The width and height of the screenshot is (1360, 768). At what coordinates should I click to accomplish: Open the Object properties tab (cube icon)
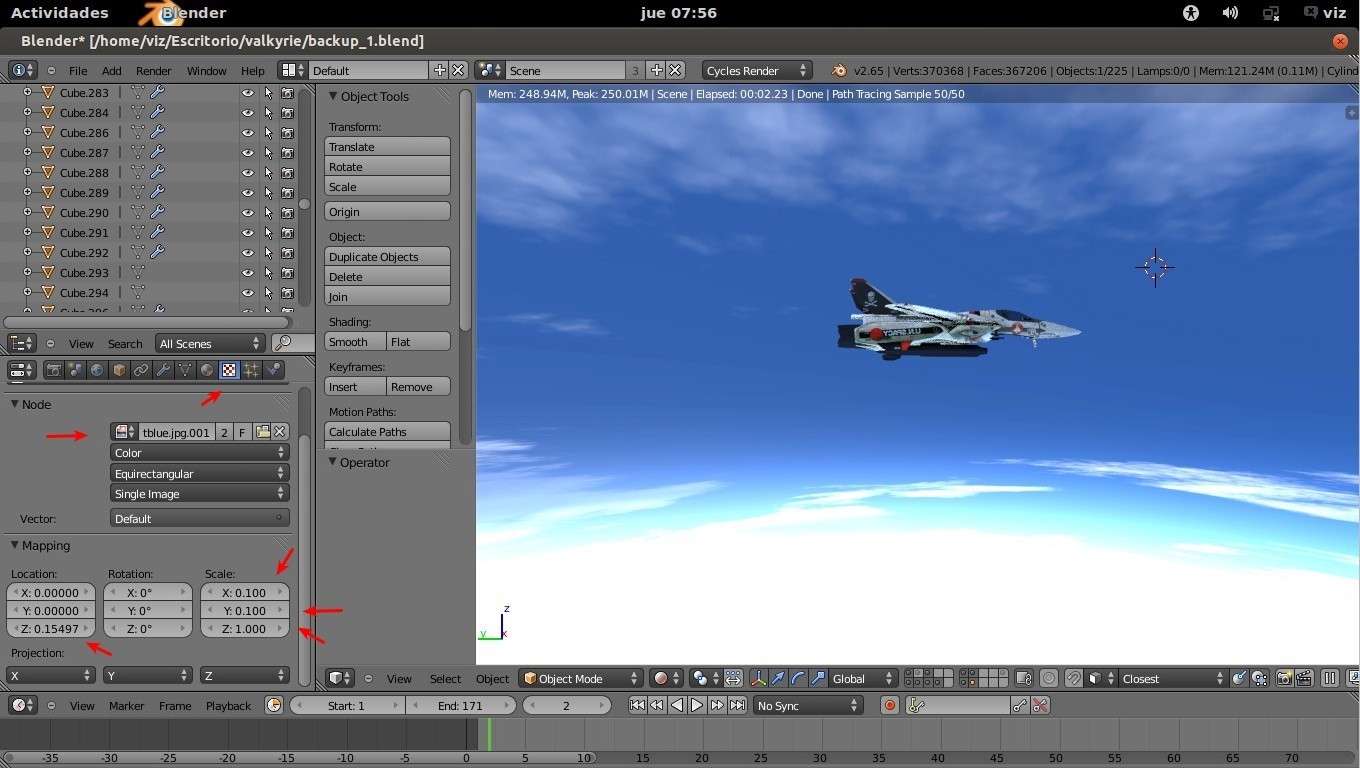pyautogui.click(x=119, y=370)
